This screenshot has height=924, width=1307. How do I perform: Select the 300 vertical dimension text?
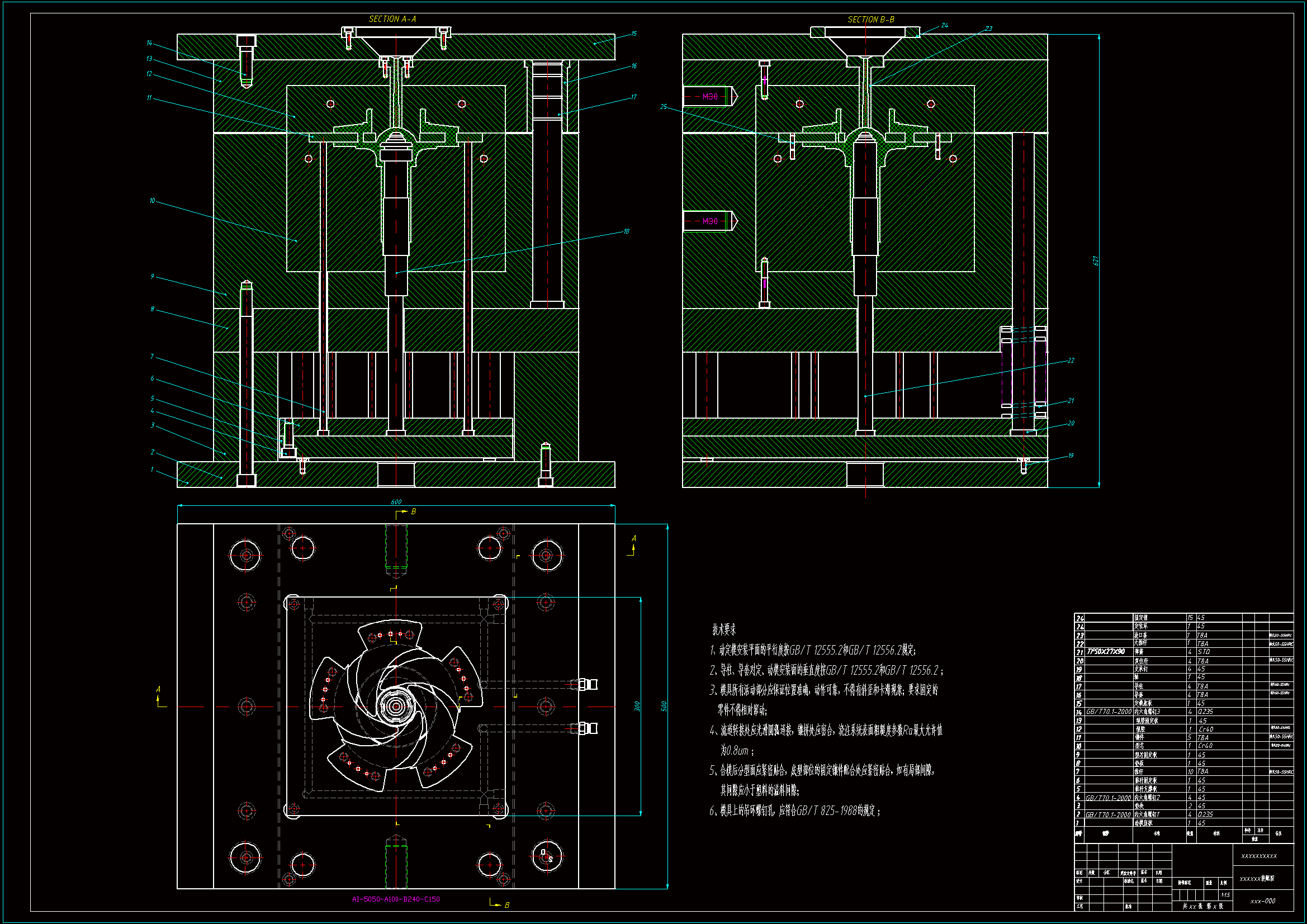click(637, 706)
